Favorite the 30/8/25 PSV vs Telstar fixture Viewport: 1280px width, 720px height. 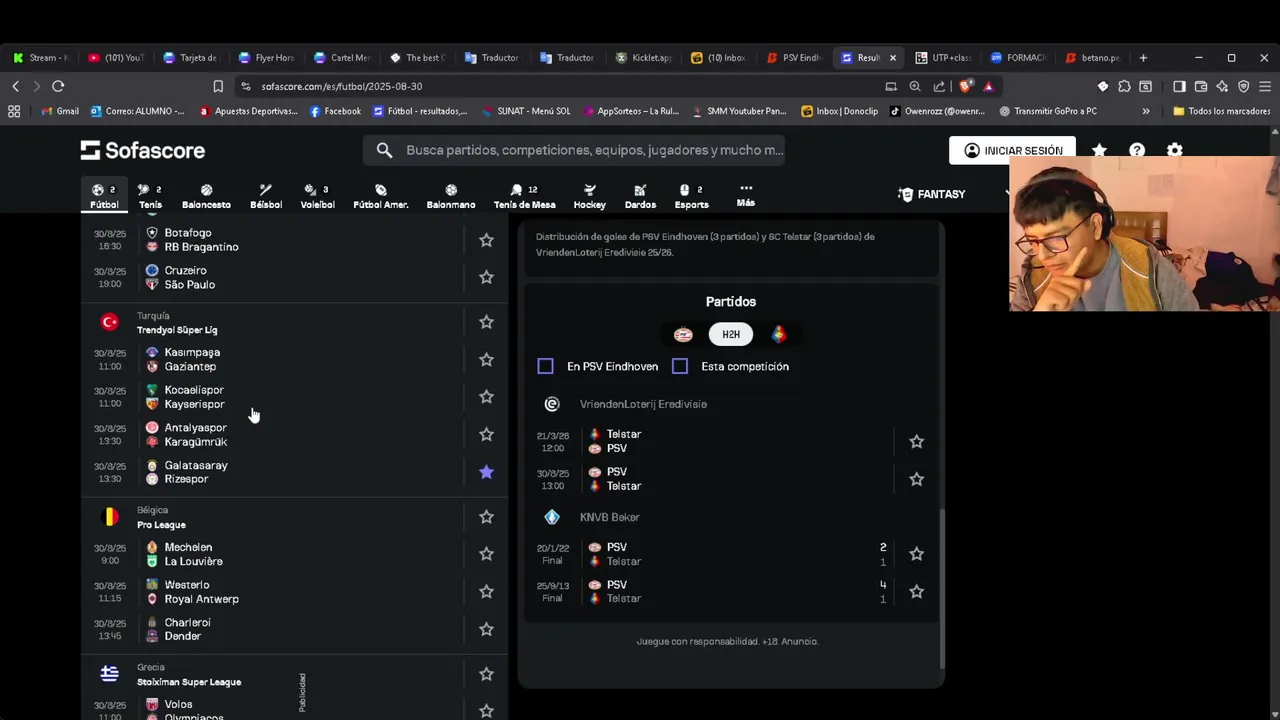point(916,479)
